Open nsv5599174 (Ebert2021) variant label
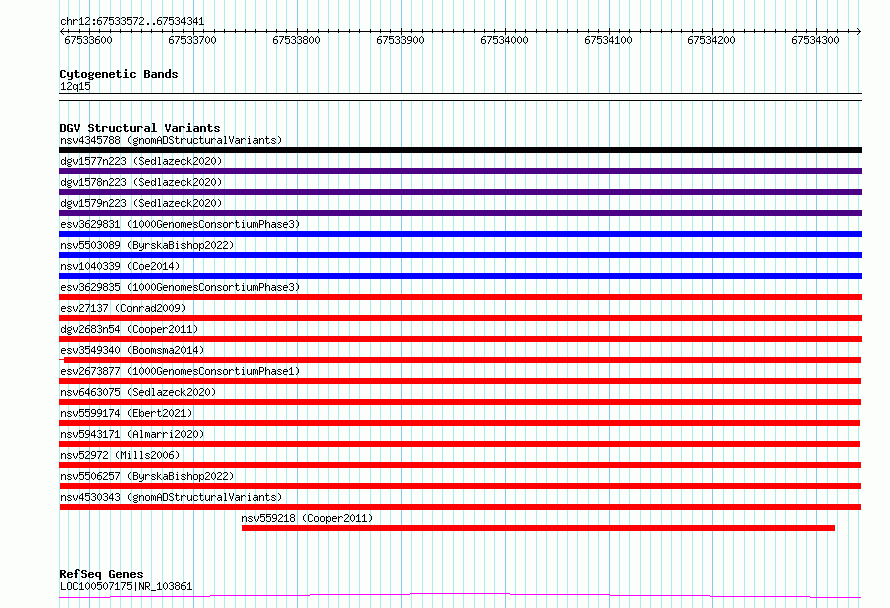Image resolution: width=890 pixels, height=608 pixels. [x=126, y=413]
